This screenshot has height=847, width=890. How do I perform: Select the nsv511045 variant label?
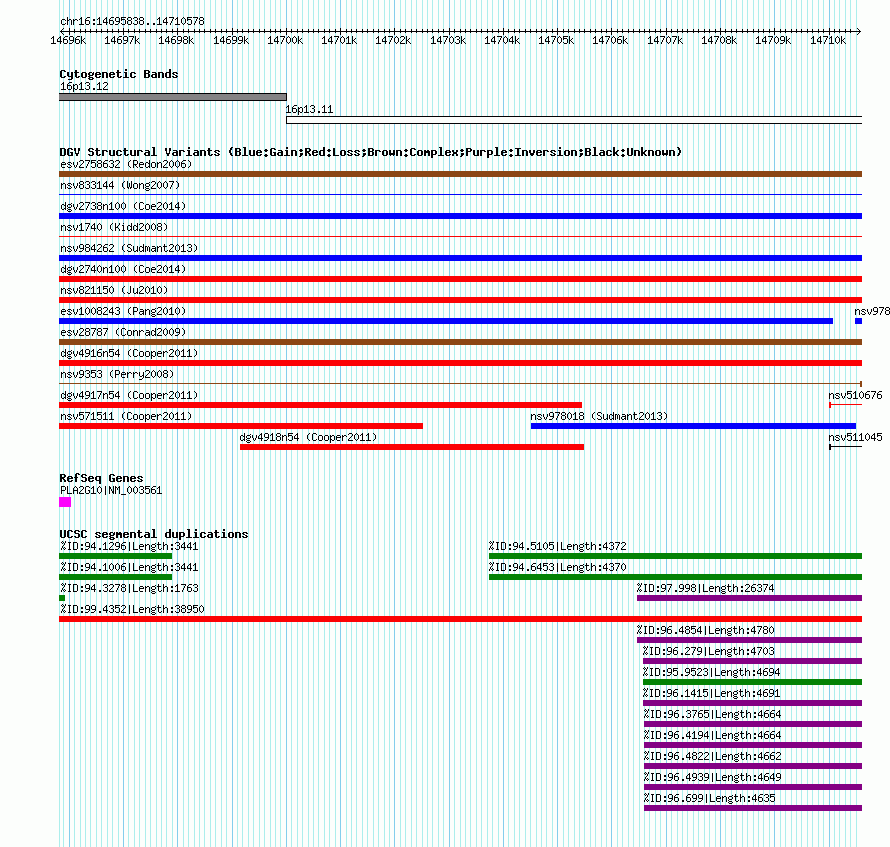(855, 437)
